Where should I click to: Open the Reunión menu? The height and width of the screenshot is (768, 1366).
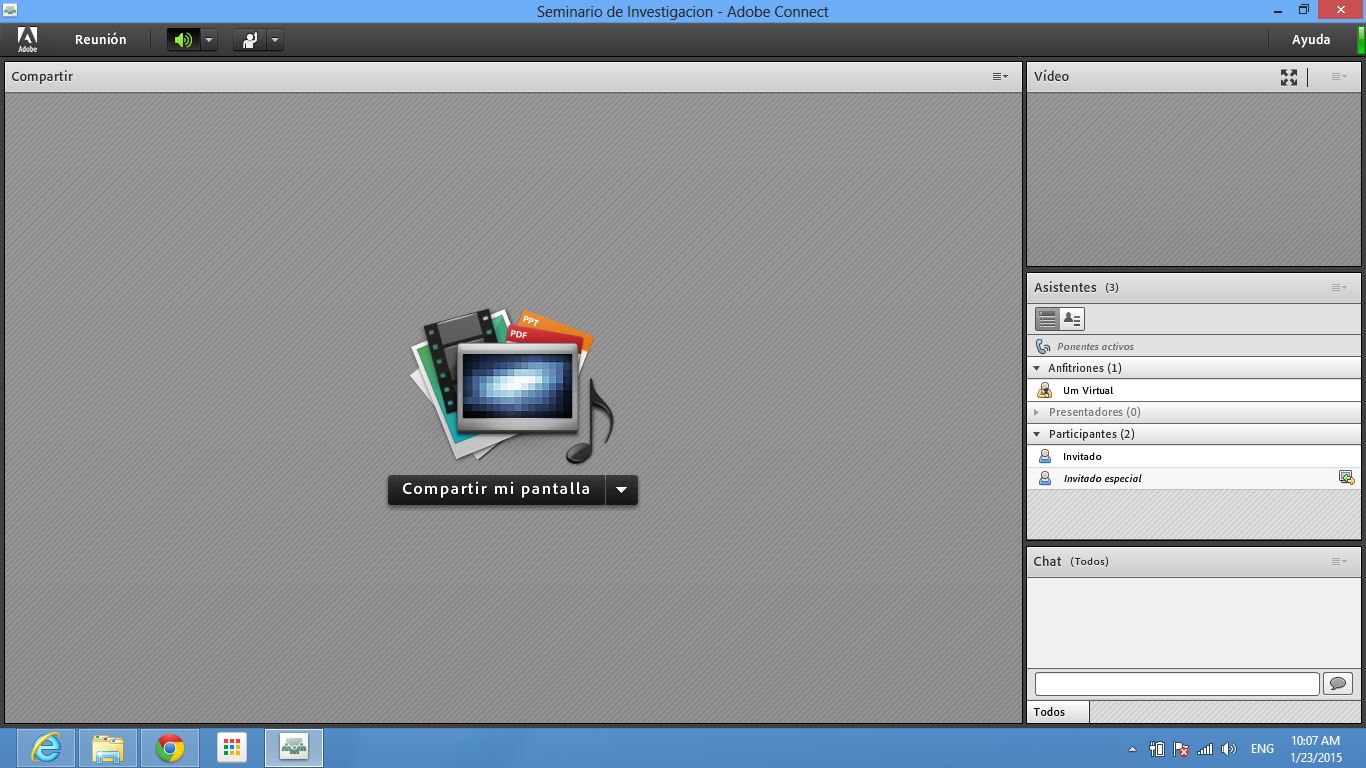[x=101, y=40]
